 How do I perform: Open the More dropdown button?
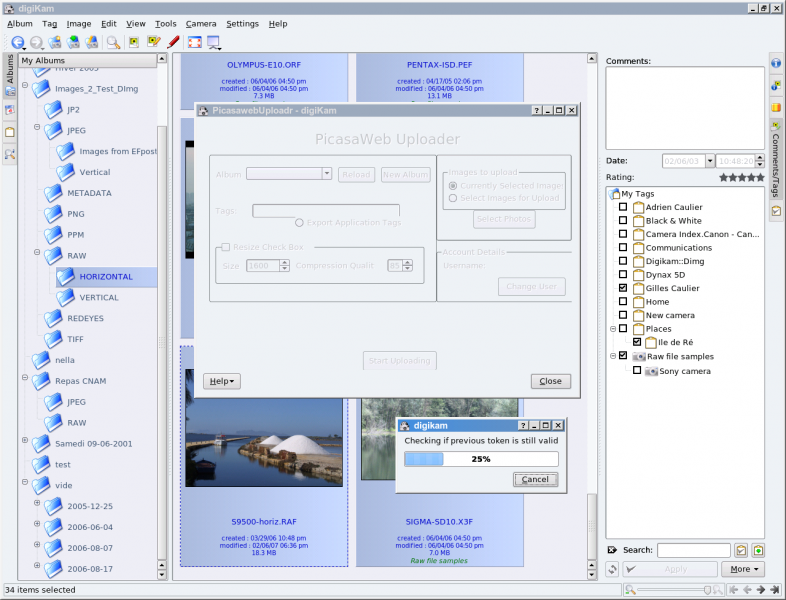pos(744,569)
